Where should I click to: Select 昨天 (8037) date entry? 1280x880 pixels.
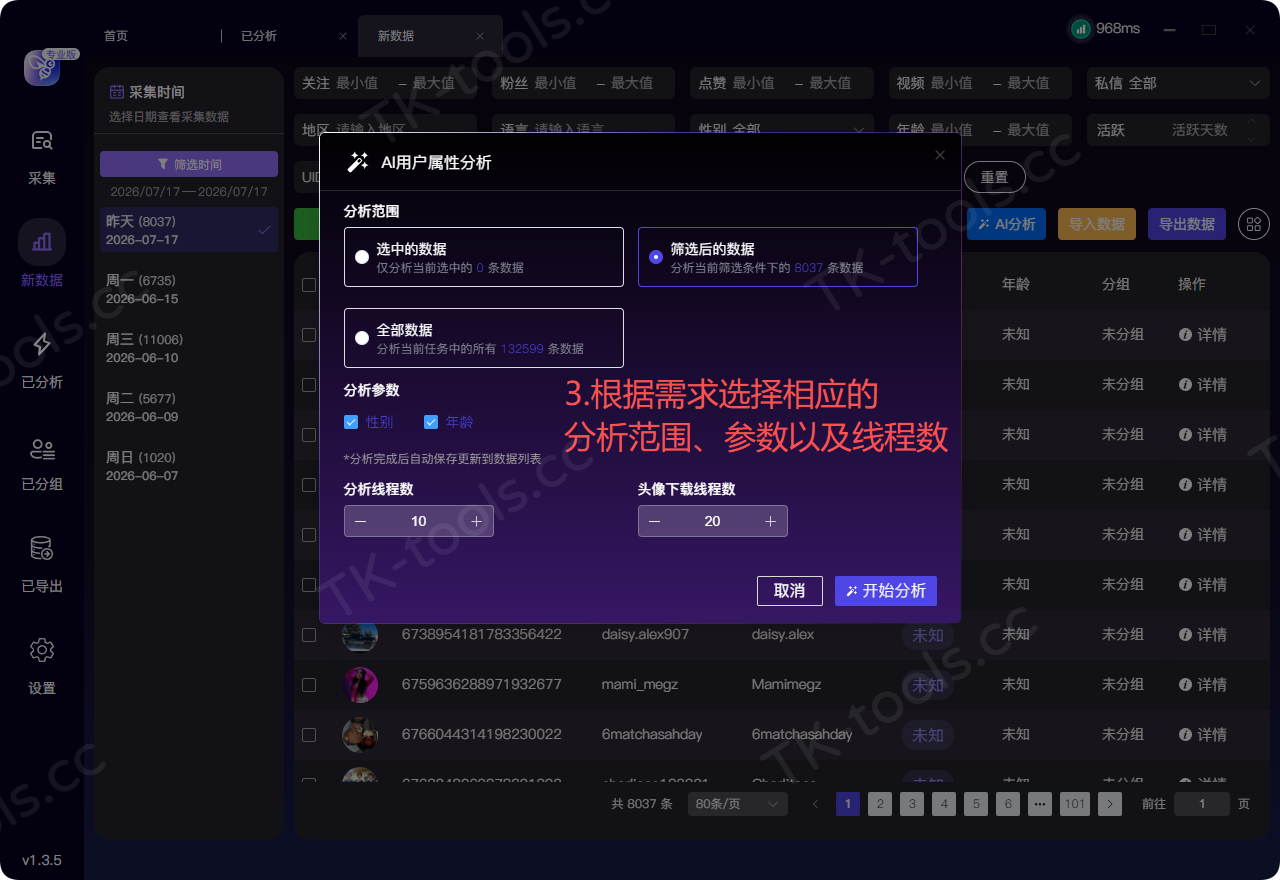tap(189, 230)
